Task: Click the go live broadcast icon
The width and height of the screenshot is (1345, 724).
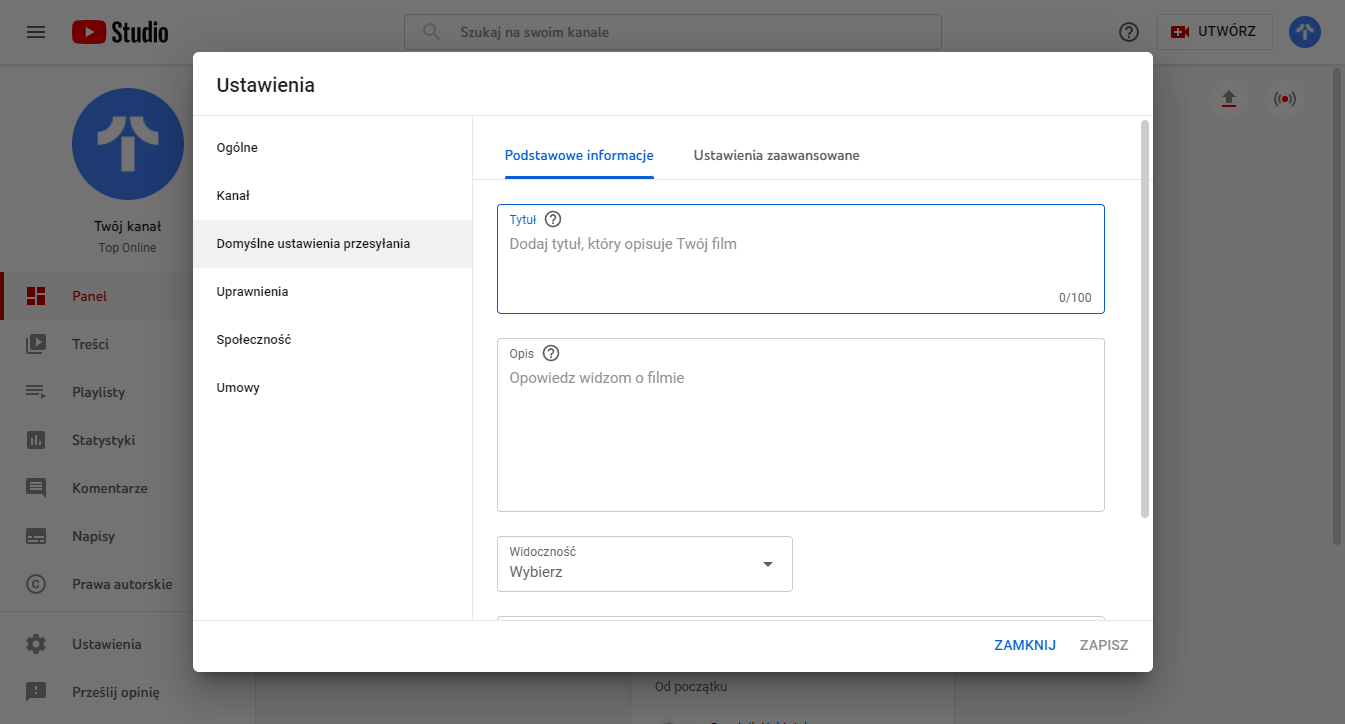Action: point(1285,99)
